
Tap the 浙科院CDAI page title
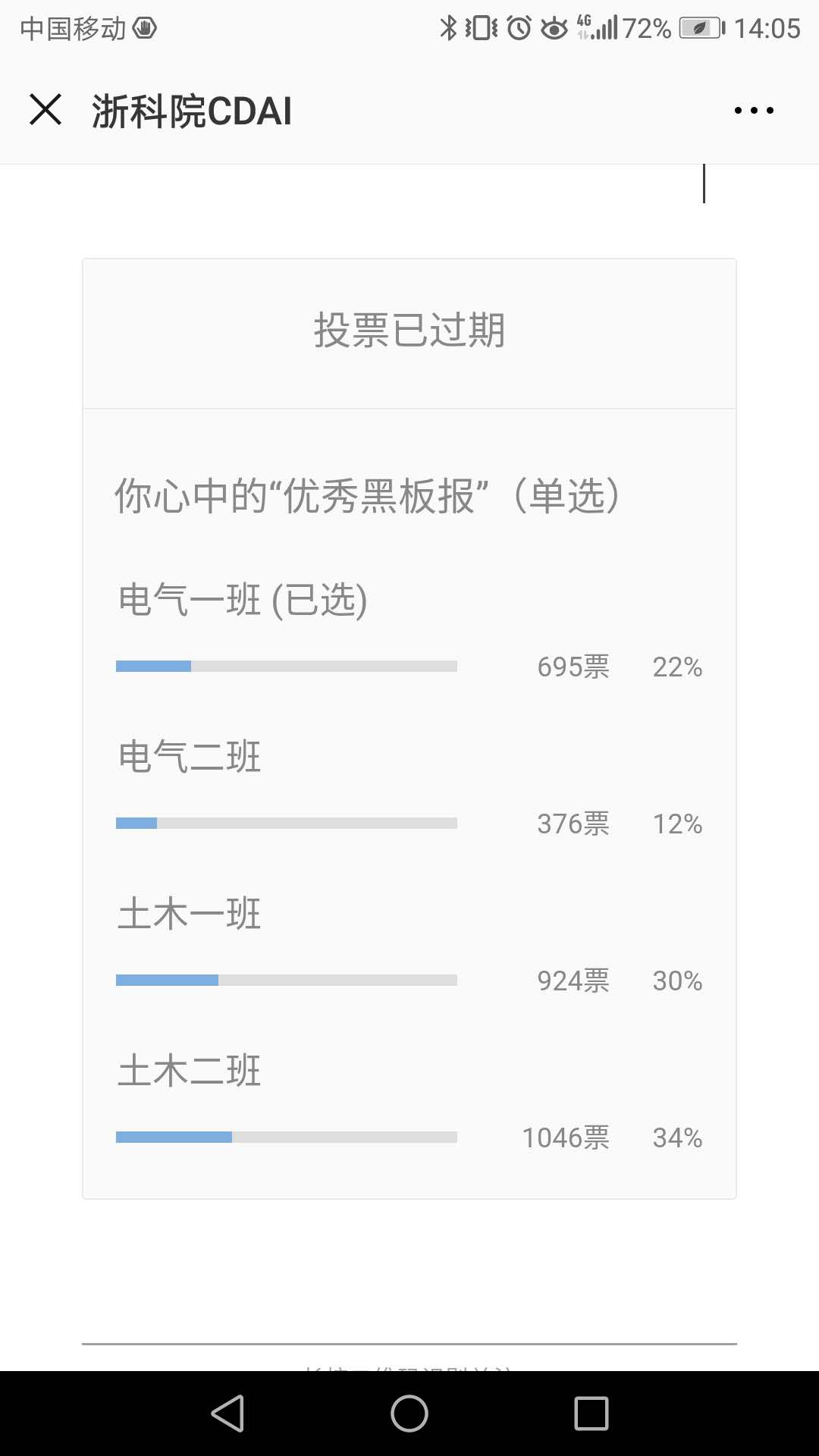pyautogui.click(x=192, y=111)
